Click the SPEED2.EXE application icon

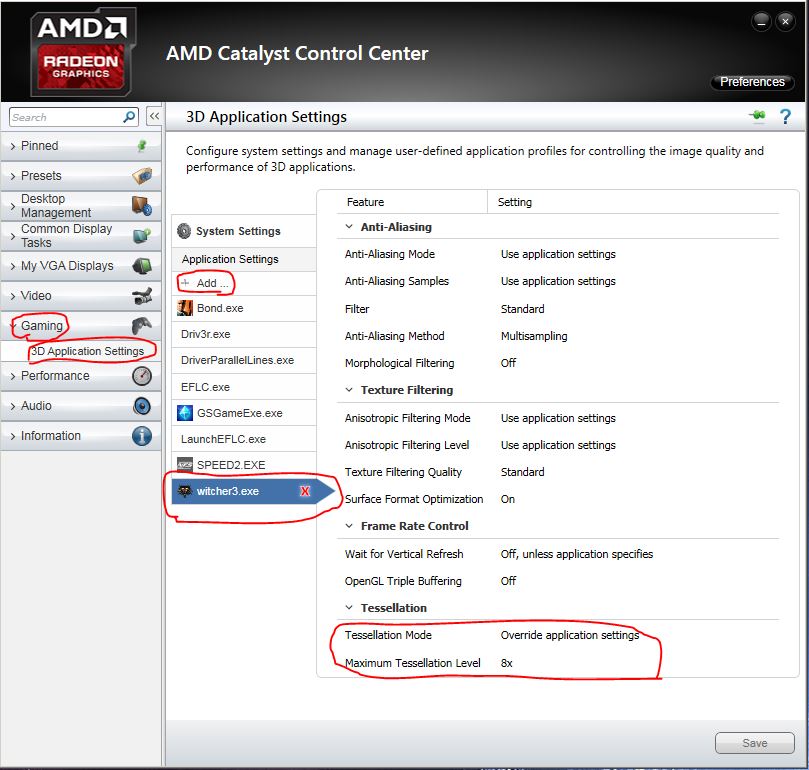pos(185,464)
